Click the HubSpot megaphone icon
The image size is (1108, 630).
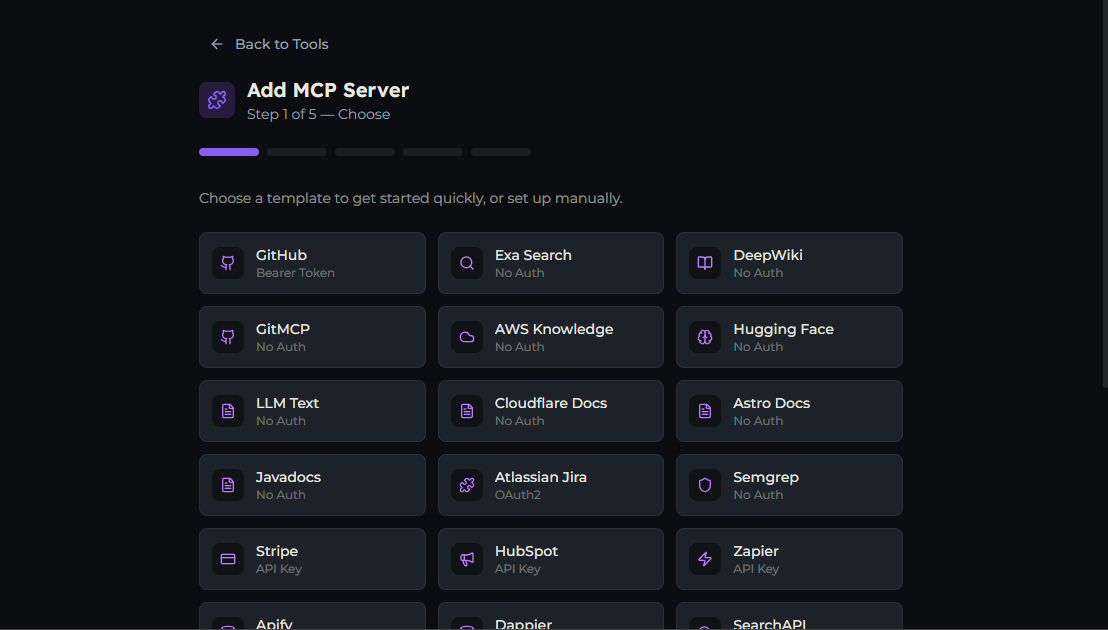tap(466, 559)
